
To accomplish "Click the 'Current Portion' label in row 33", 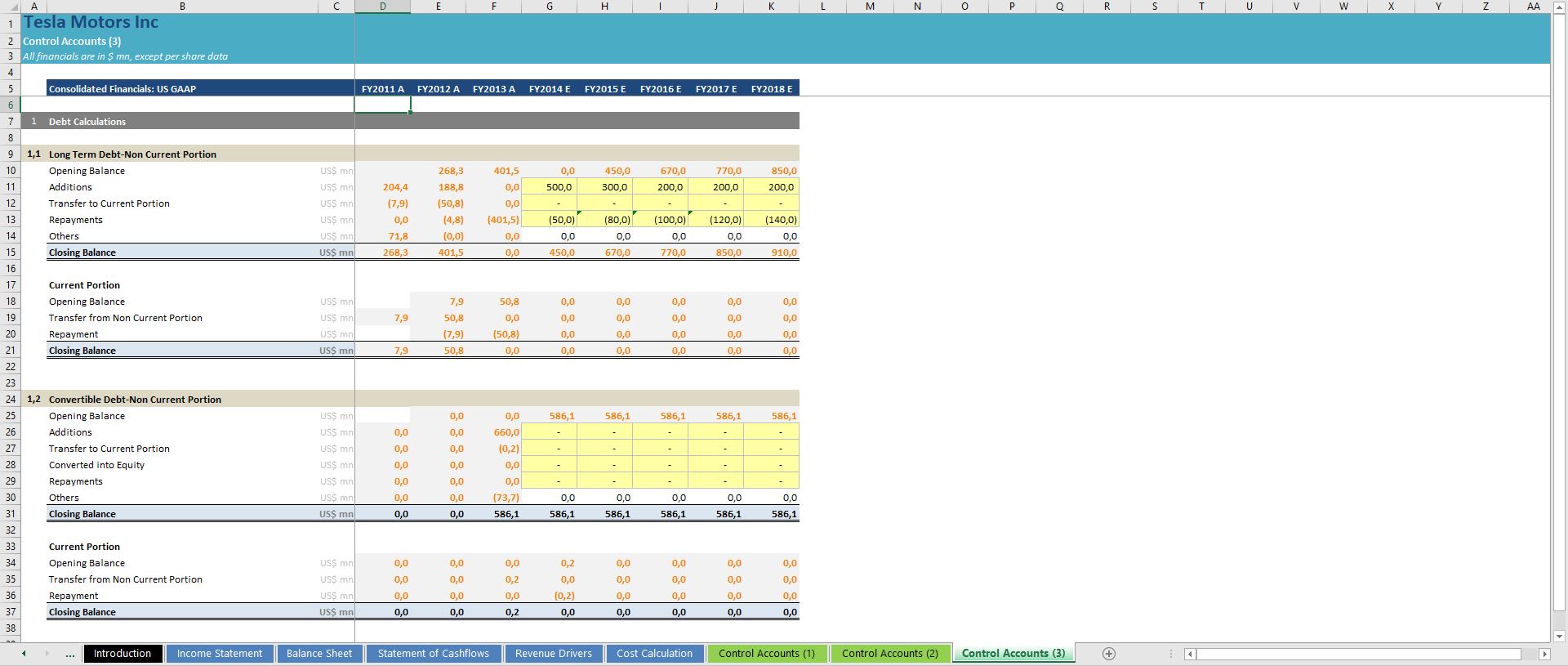I will (84, 547).
